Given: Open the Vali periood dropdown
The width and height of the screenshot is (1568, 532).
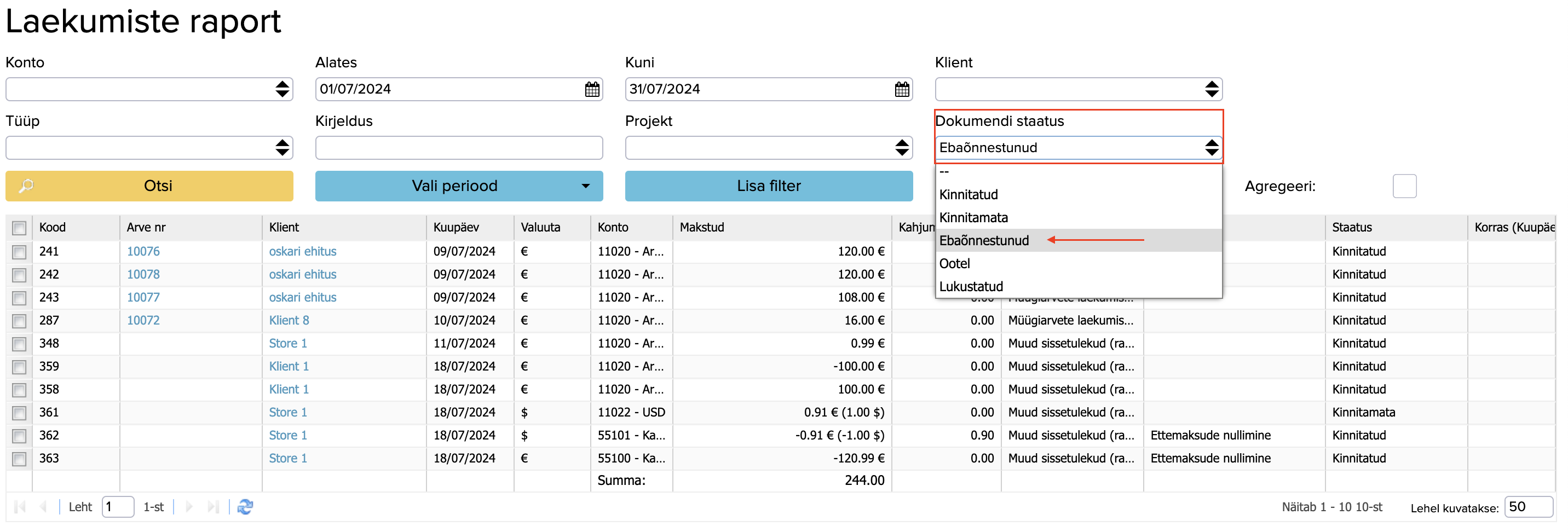Looking at the screenshot, I should tap(459, 186).
